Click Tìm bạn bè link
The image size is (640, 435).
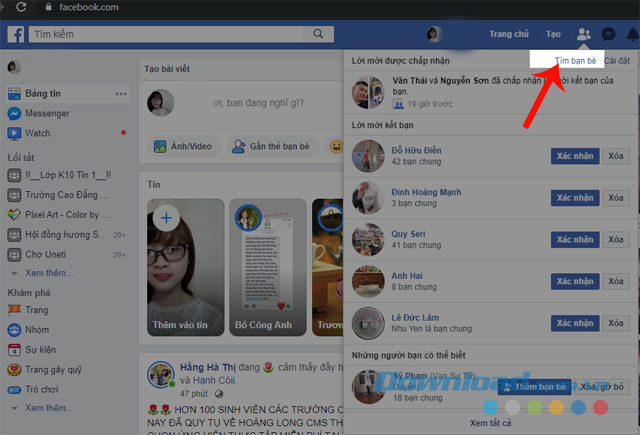click(576, 61)
